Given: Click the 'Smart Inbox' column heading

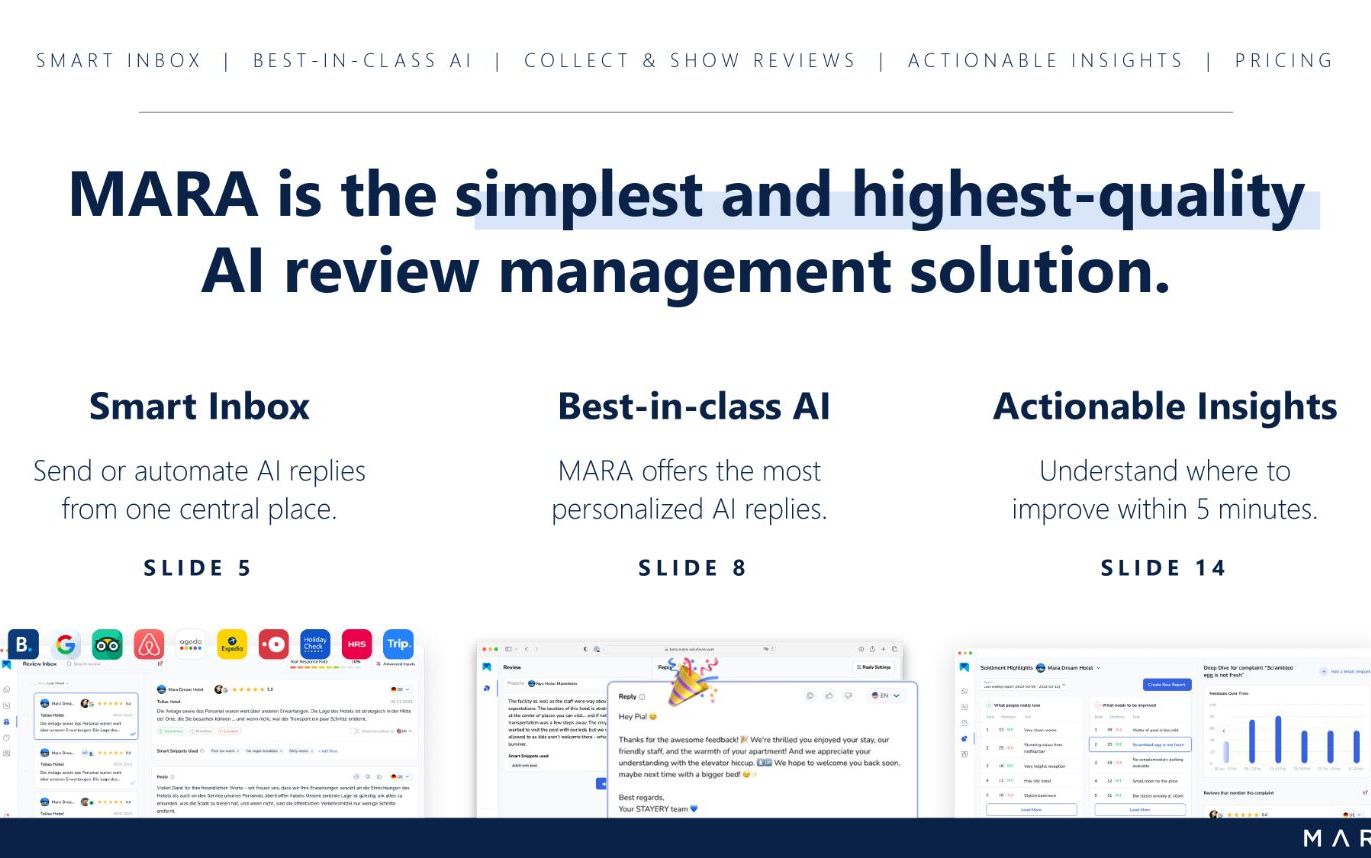Looking at the screenshot, I should tap(200, 406).
